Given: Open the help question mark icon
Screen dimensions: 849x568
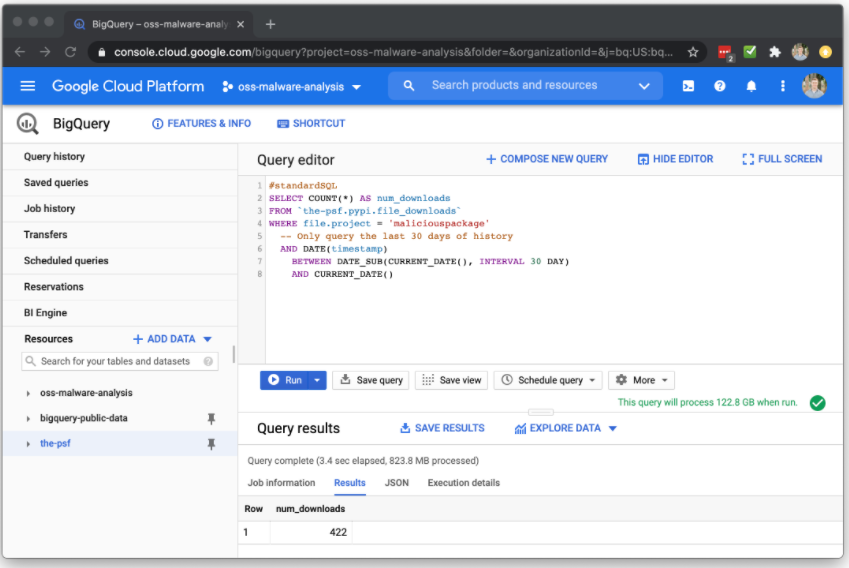Looking at the screenshot, I should [719, 86].
